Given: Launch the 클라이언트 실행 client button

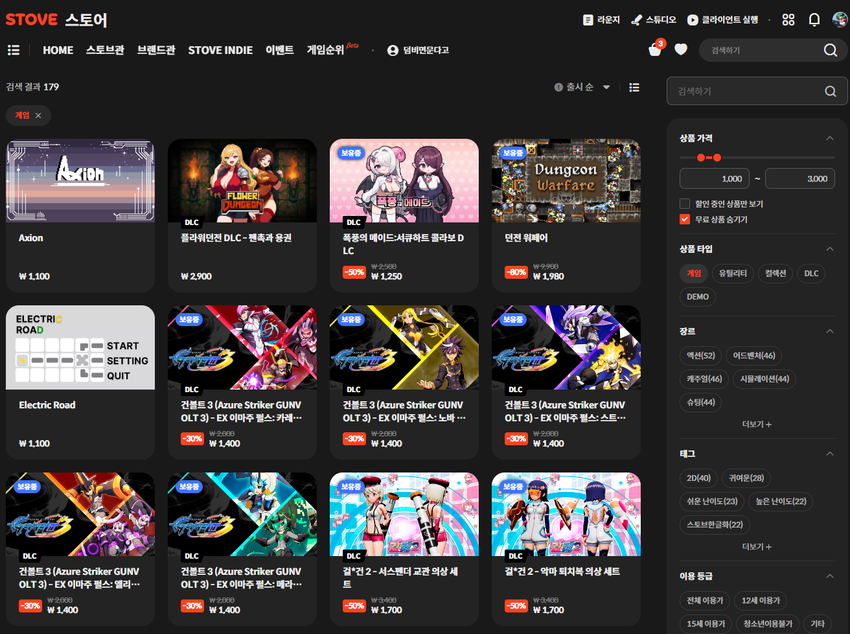Looking at the screenshot, I should coord(723,20).
